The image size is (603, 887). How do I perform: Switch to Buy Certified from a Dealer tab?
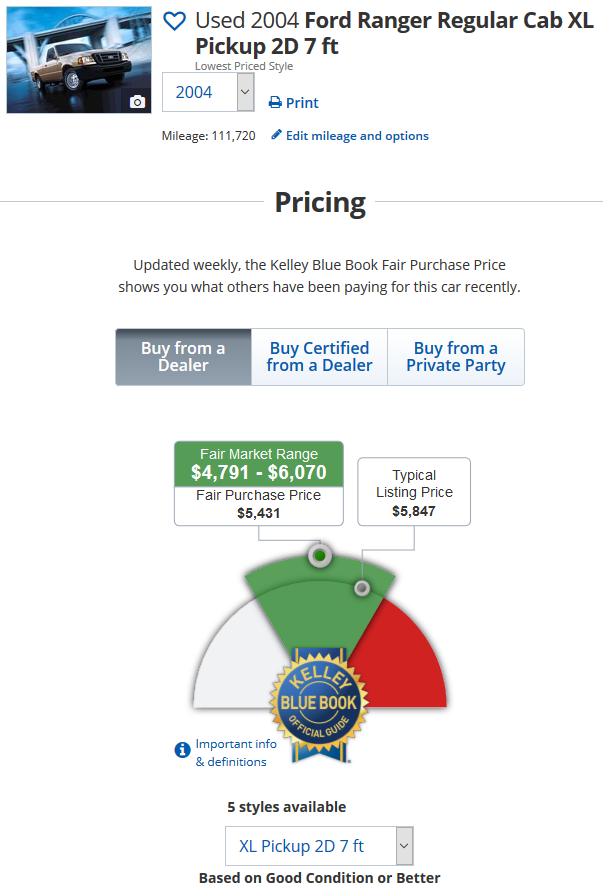point(320,357)
